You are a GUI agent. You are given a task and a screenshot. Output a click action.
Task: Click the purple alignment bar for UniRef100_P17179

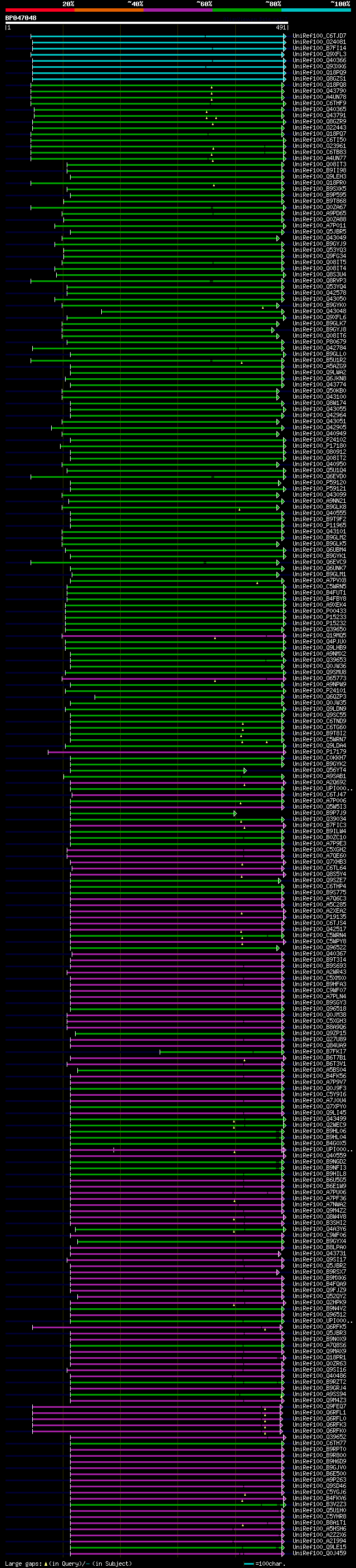[x=166, y=753]
